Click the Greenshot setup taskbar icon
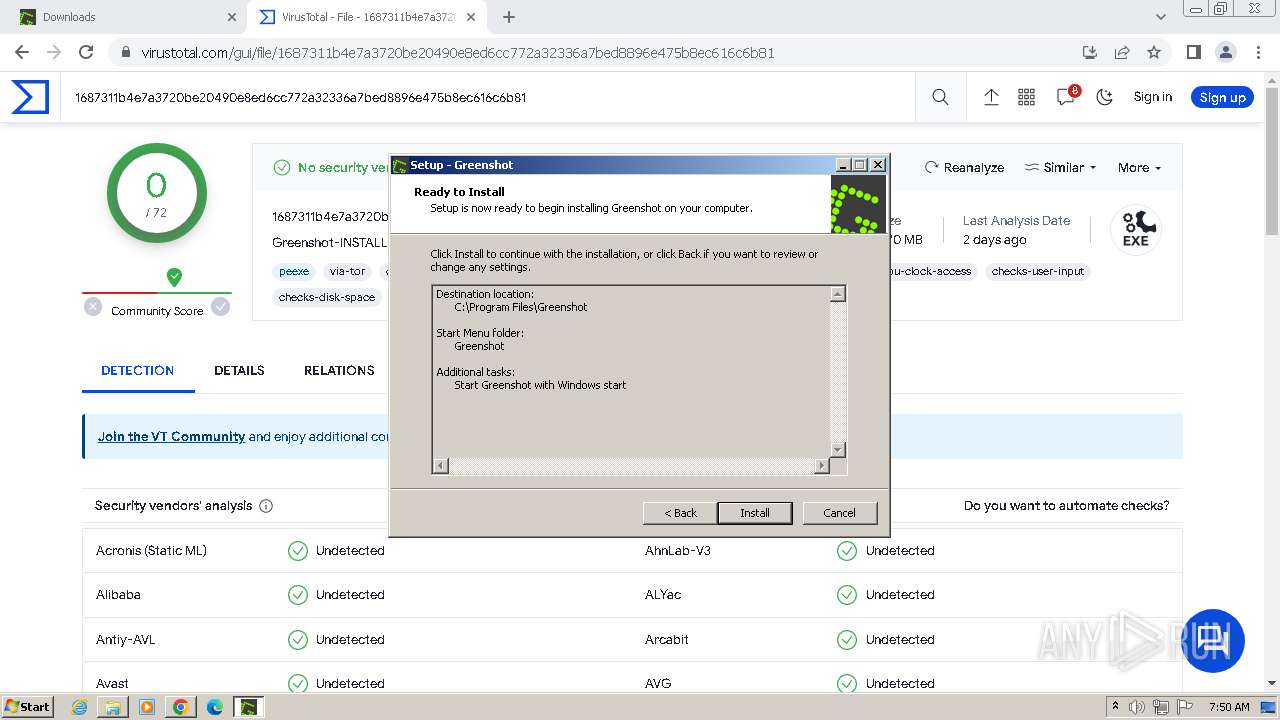This screenshot has width=1280, height=720. (x=248, y=707)
